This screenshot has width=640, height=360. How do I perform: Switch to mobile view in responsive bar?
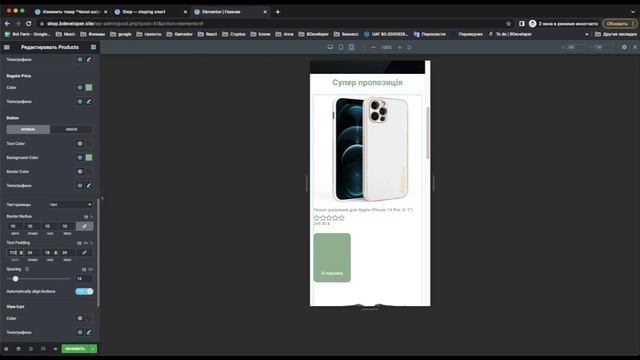351,47
